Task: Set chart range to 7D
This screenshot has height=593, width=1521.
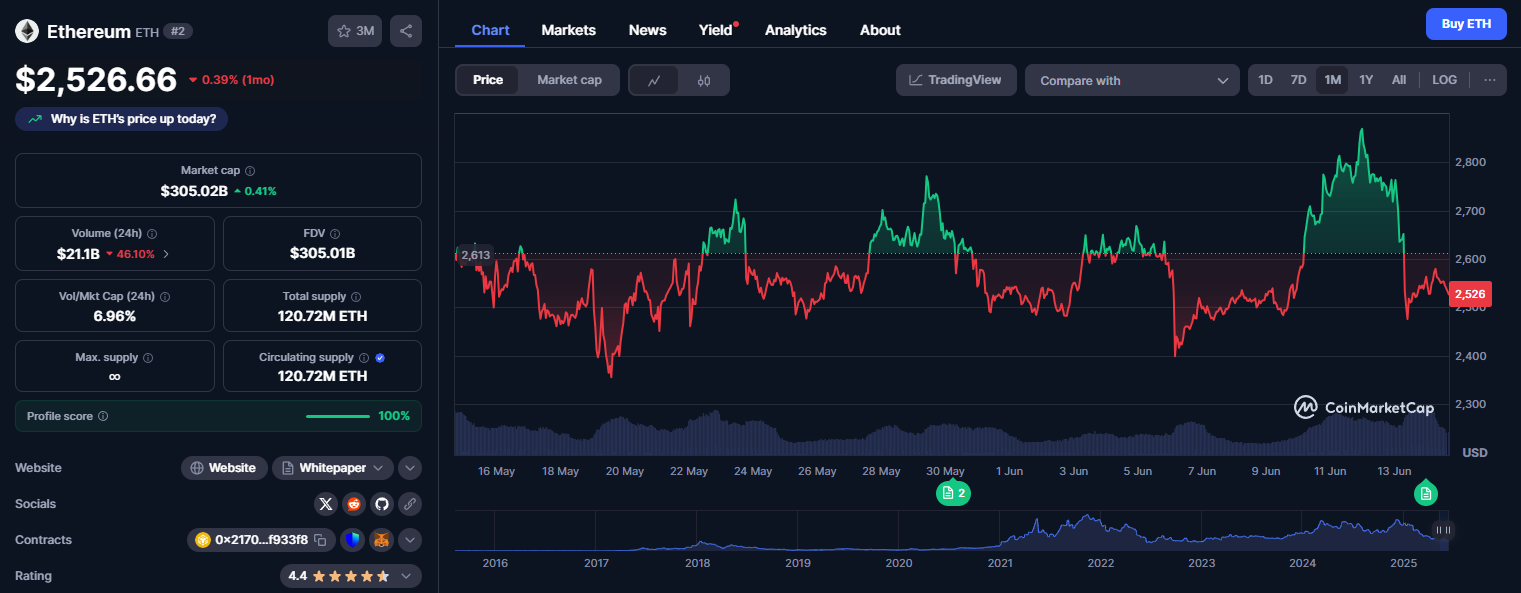Action: pos(1298,80)
